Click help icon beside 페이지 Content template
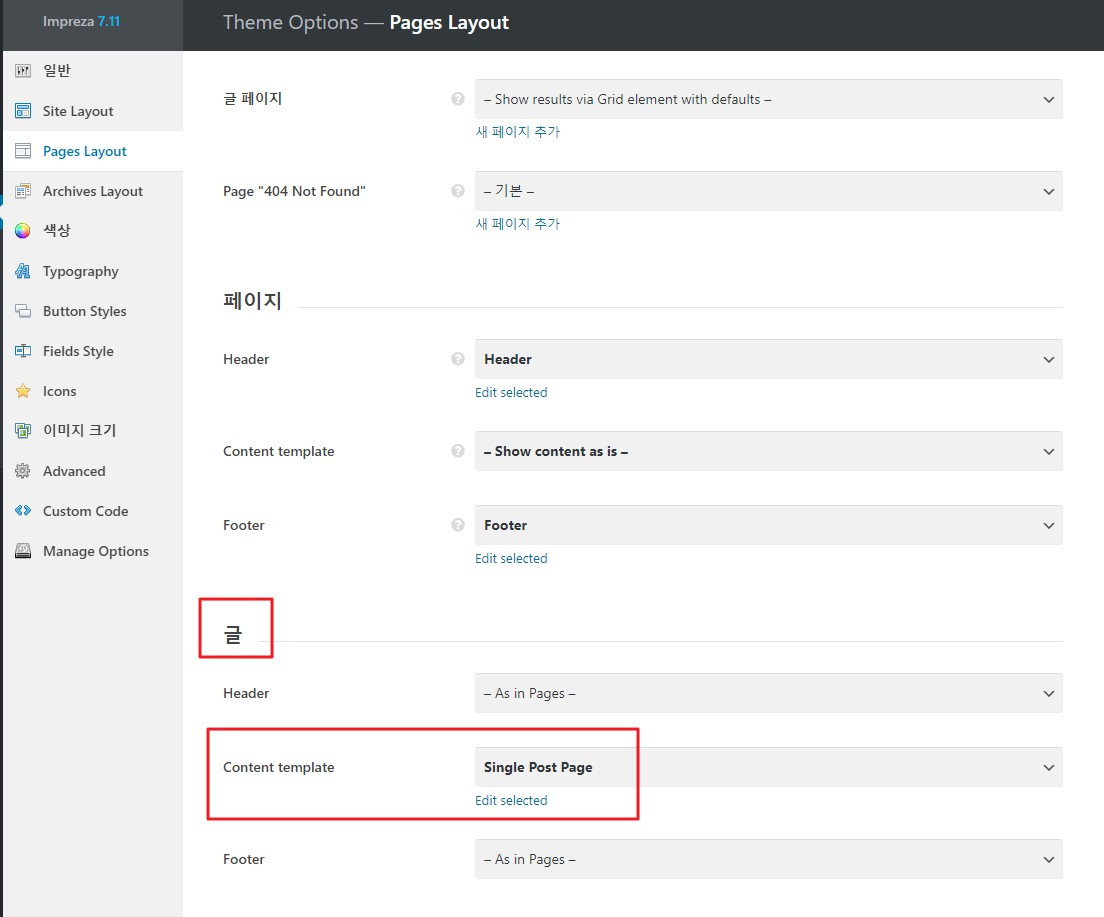Viewport: 1104px width, 917px height. click(x=458, y=451)
